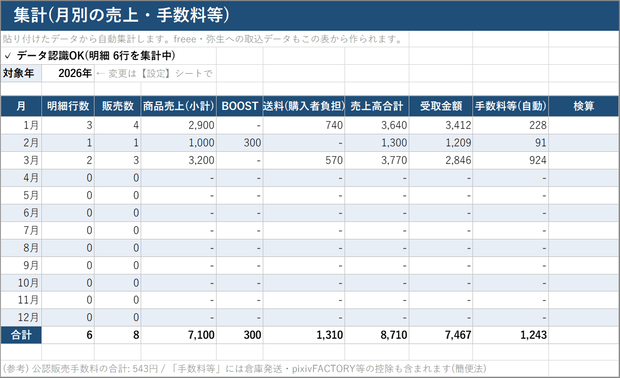Click the 手数料等(自動) column header
This screenshot has width=620, height=378.
pyautogui.click(x=510, y=106)
